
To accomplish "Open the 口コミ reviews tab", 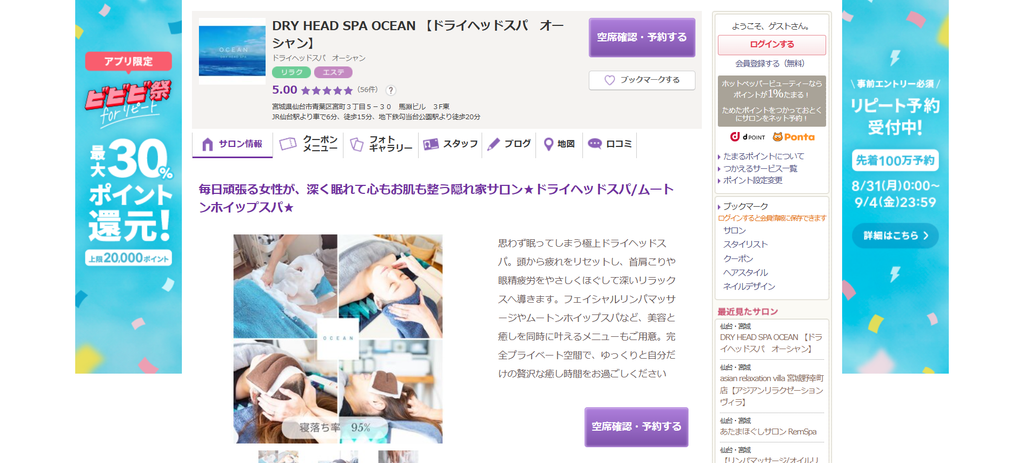I will pyautogui.click(x=609, y=144).
